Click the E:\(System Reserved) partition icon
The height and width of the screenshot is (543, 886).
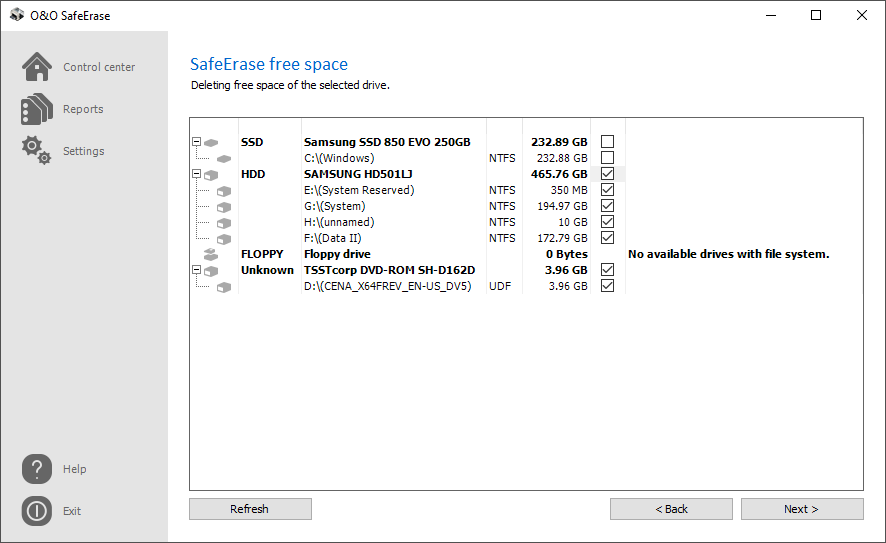point(224,191)
